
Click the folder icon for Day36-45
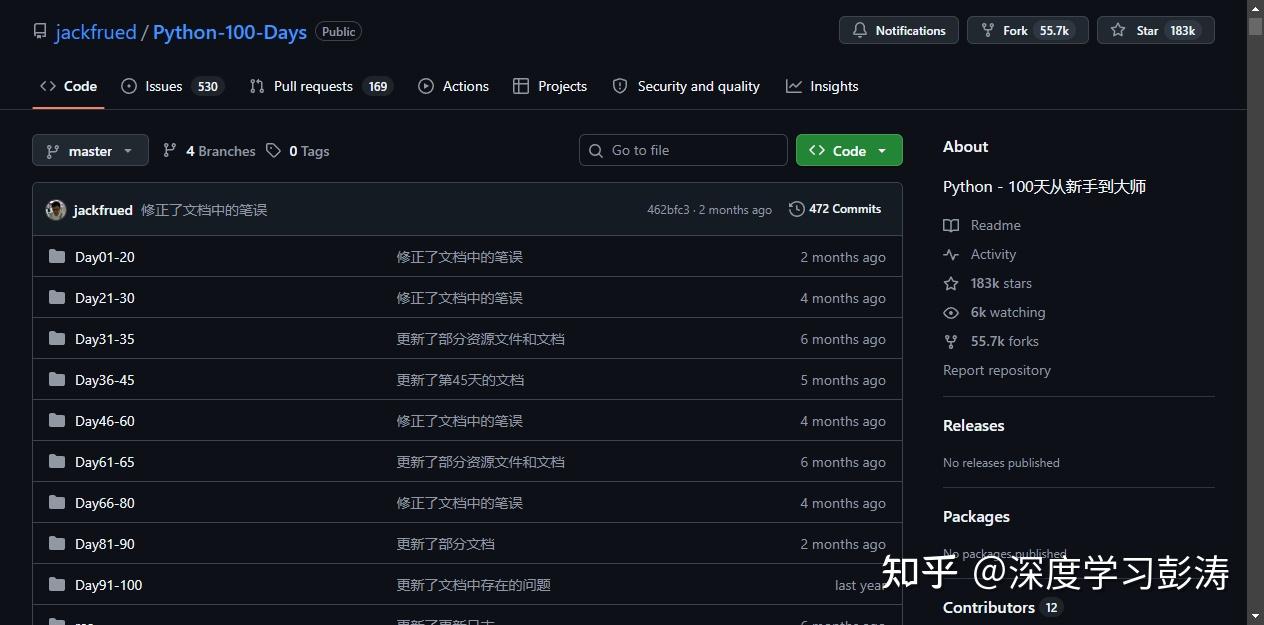point(57,380)
